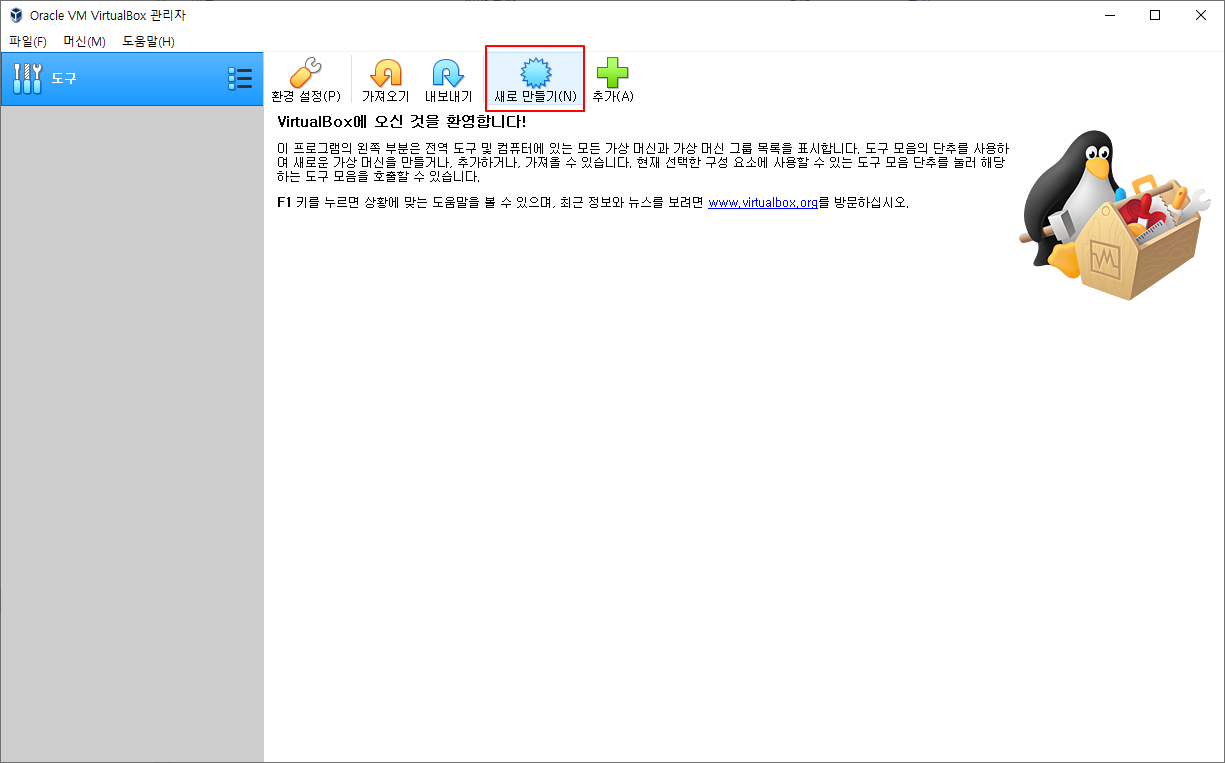Follow the www.virtualbox.org link

[x=763, y=202]
